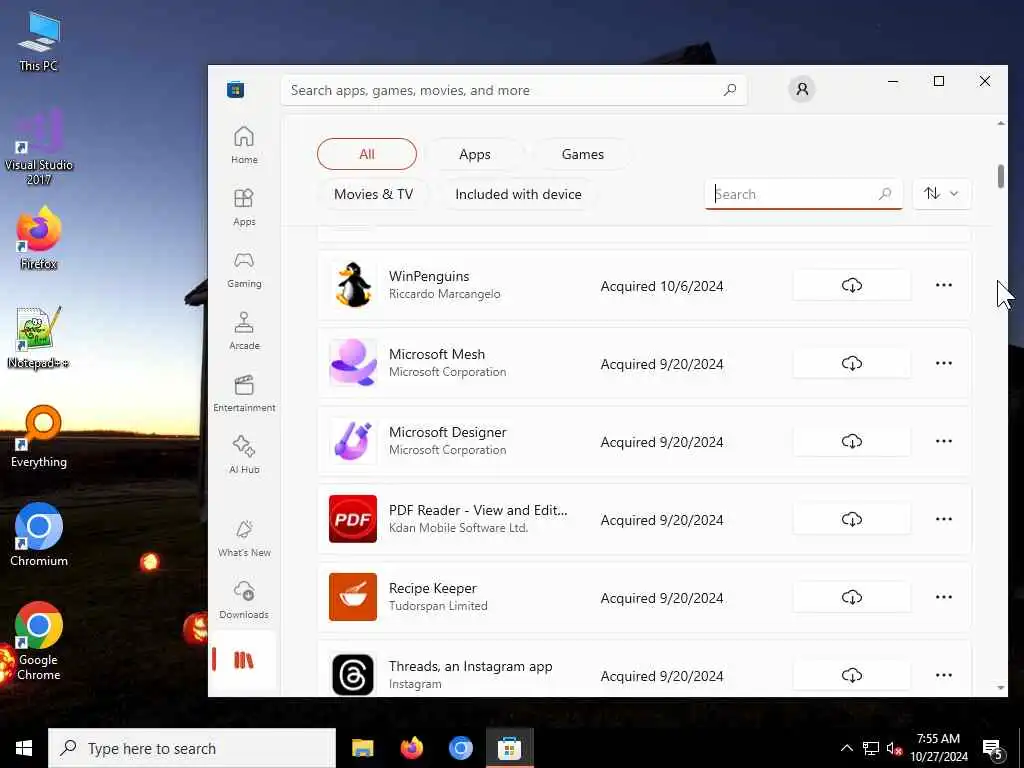
Task: Open the Apps section in sidebar
Action: 244,207
